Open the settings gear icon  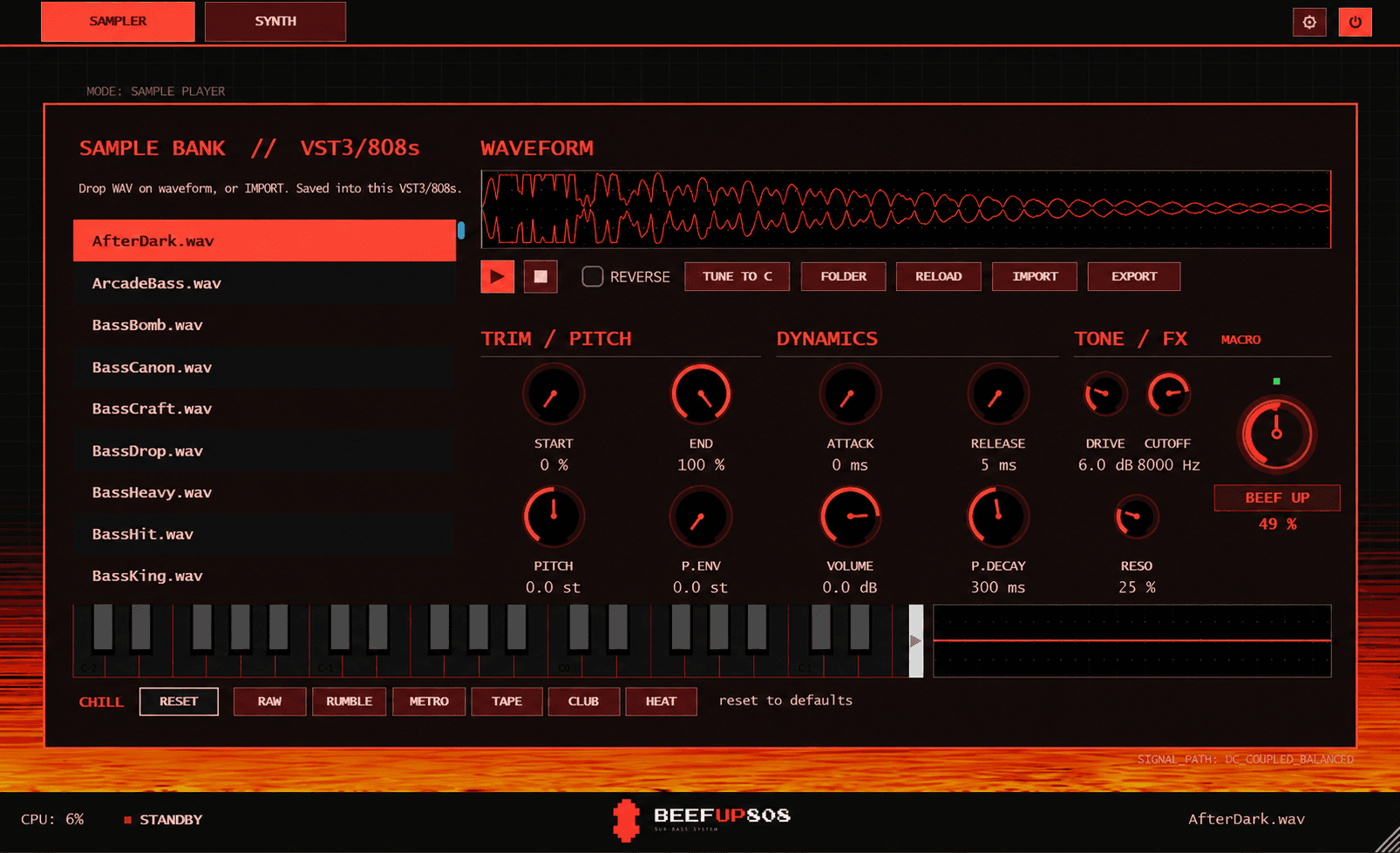tap(1308, 22)
